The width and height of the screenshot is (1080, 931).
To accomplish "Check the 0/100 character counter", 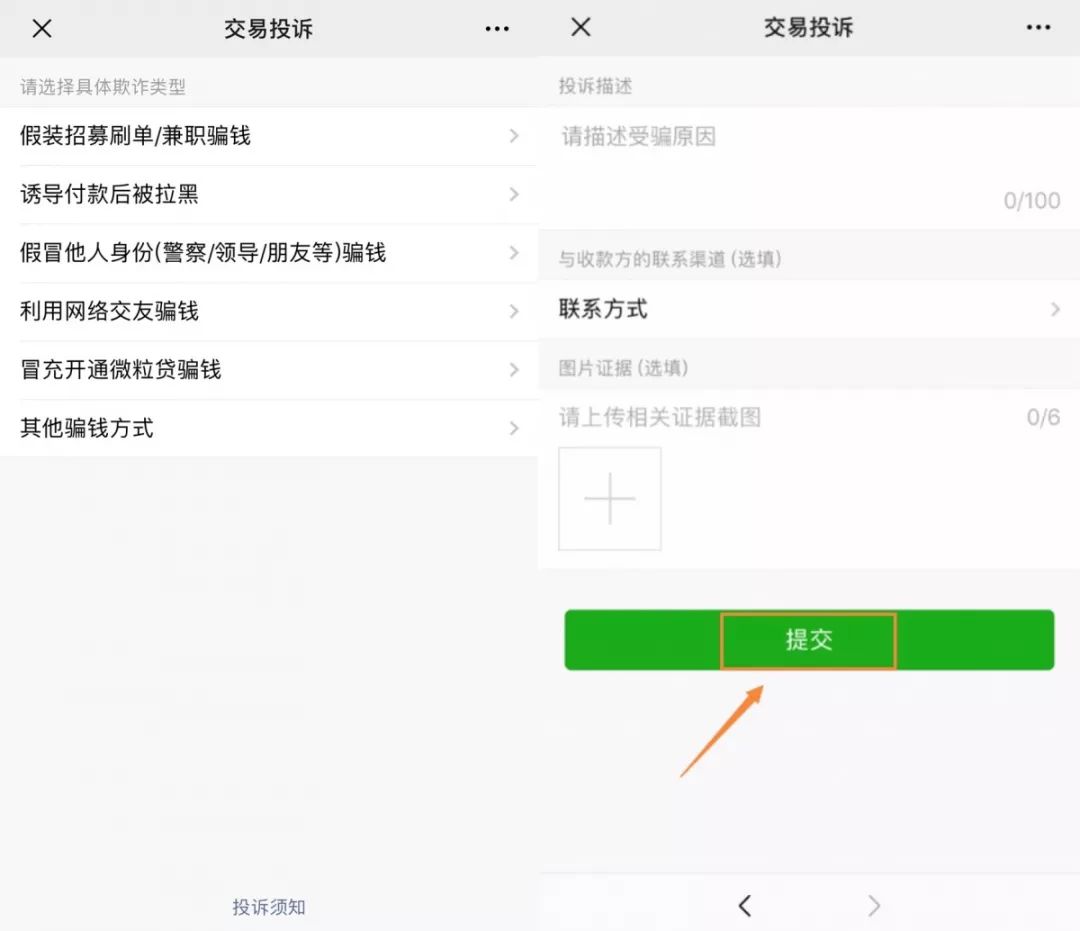I will tap(1031, 199).
